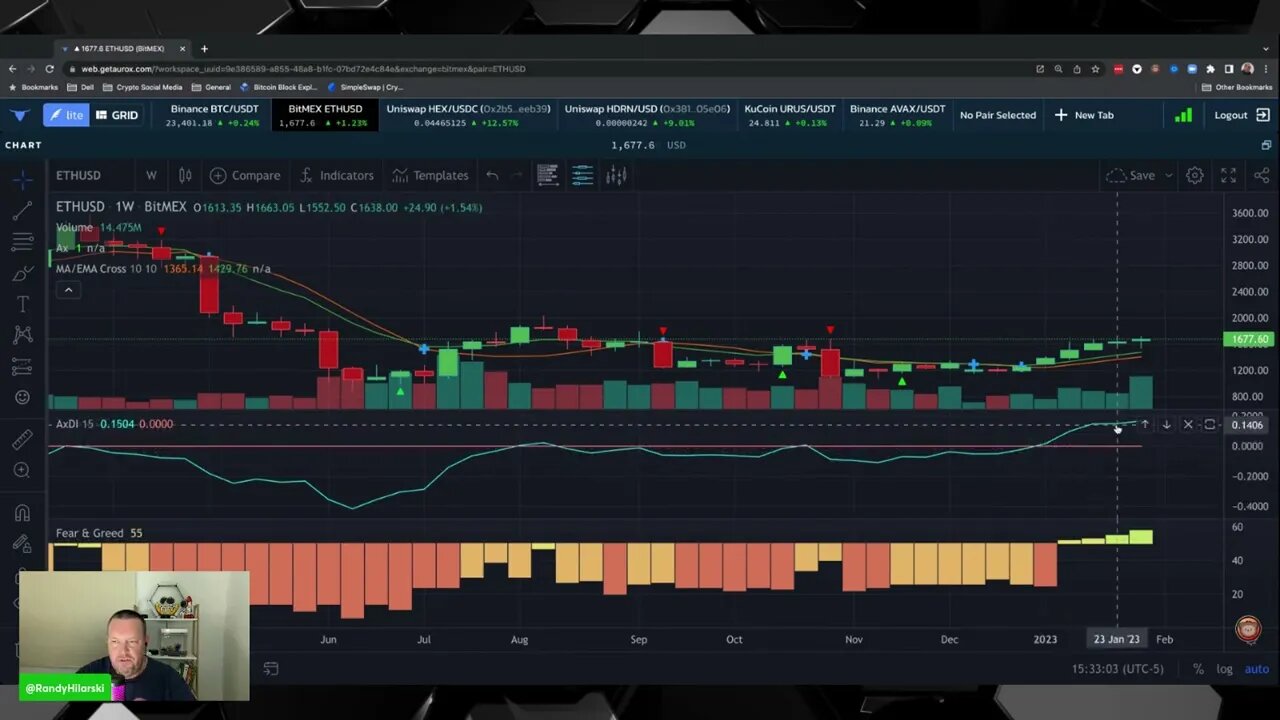Image resolution: width=1280 pixels, height=720 pixels.
Task: Click the Compare symbol button
Action: (x=245, y=175)
